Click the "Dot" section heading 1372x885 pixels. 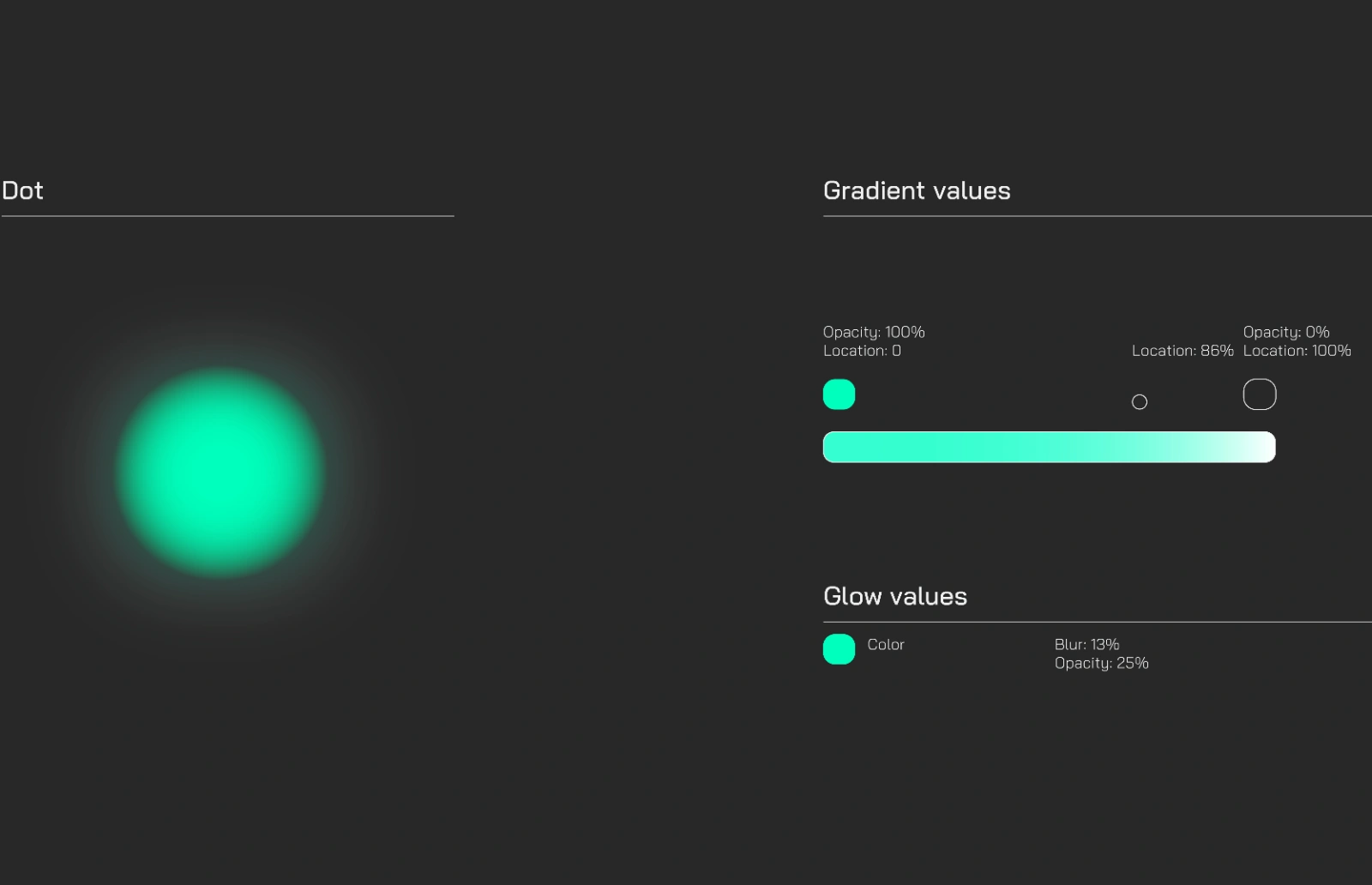22,190
